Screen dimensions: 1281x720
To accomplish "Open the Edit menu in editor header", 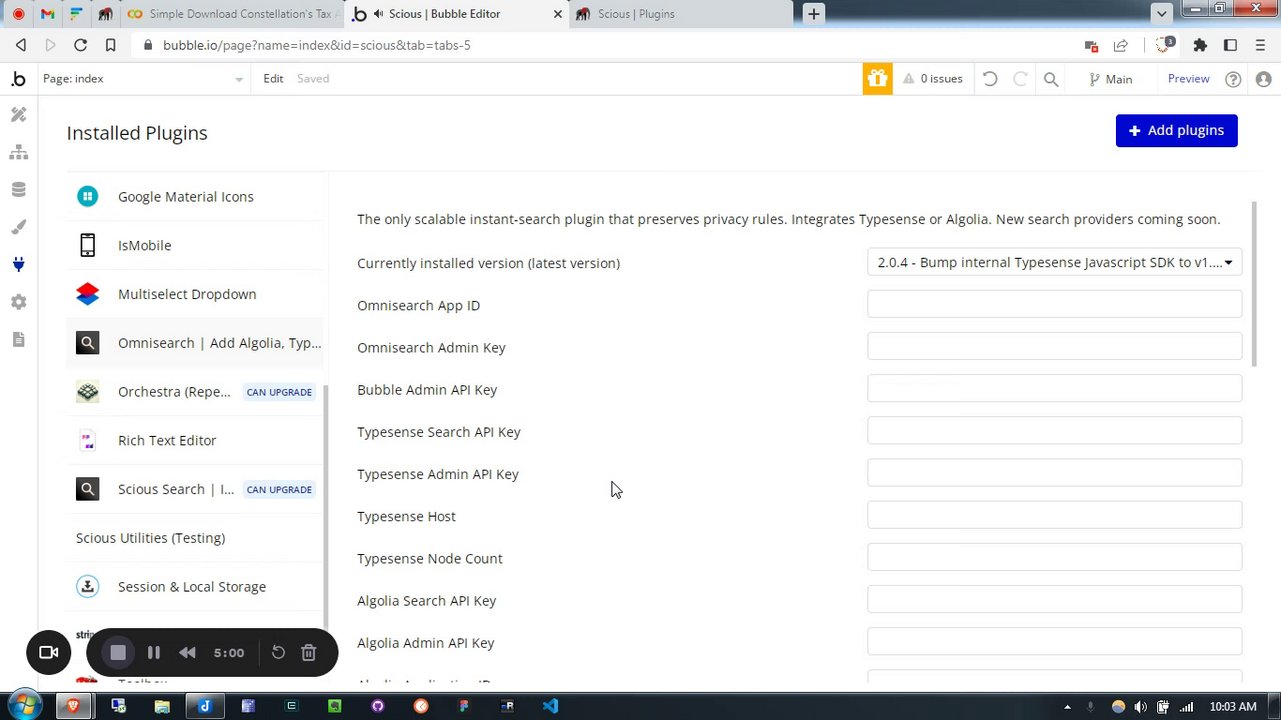I will click(x=273, y=79).
